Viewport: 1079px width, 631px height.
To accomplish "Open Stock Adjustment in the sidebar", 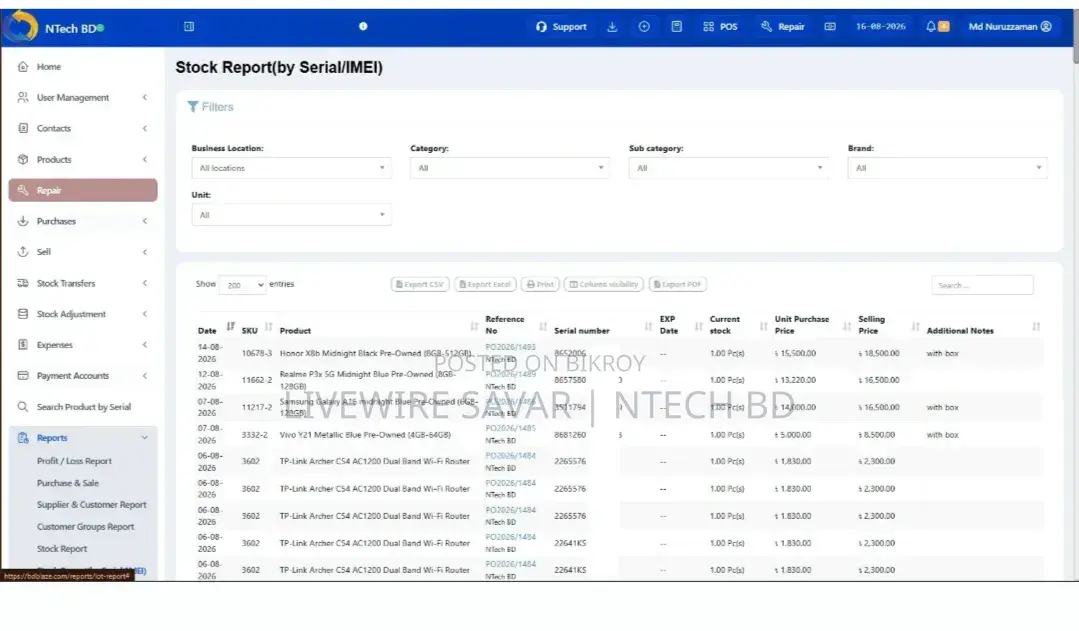I will pyautogui.click(x=83, y=314).
